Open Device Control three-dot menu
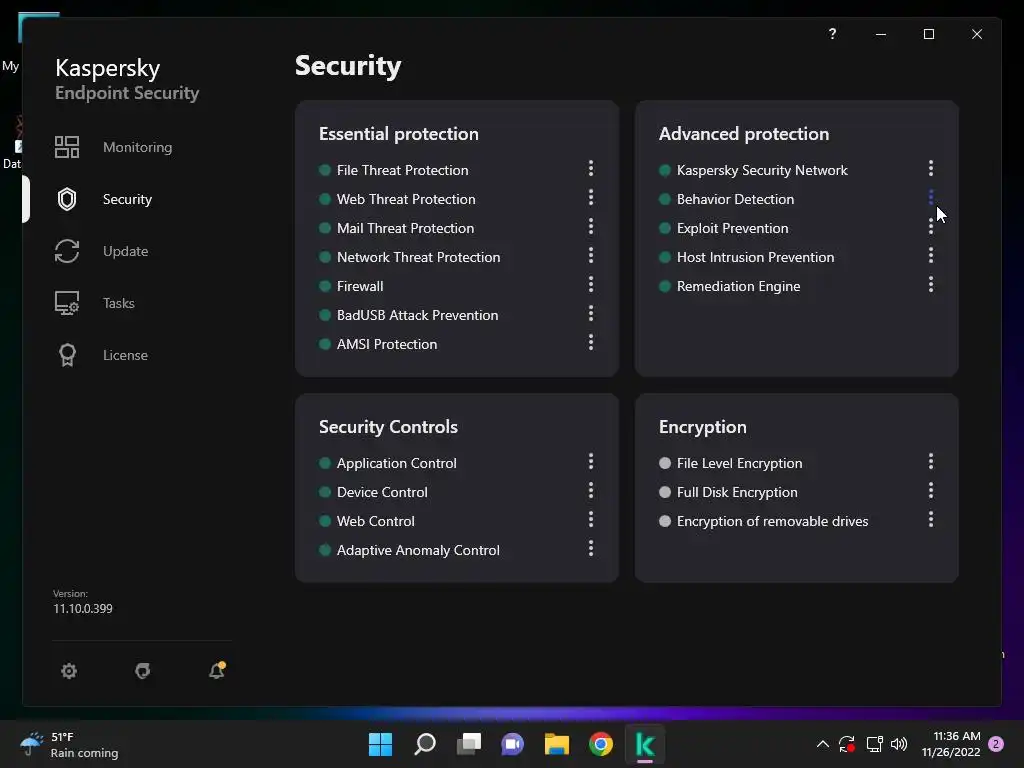The height and width of the screenshot is (768, 1024). [x=591, y=490]
